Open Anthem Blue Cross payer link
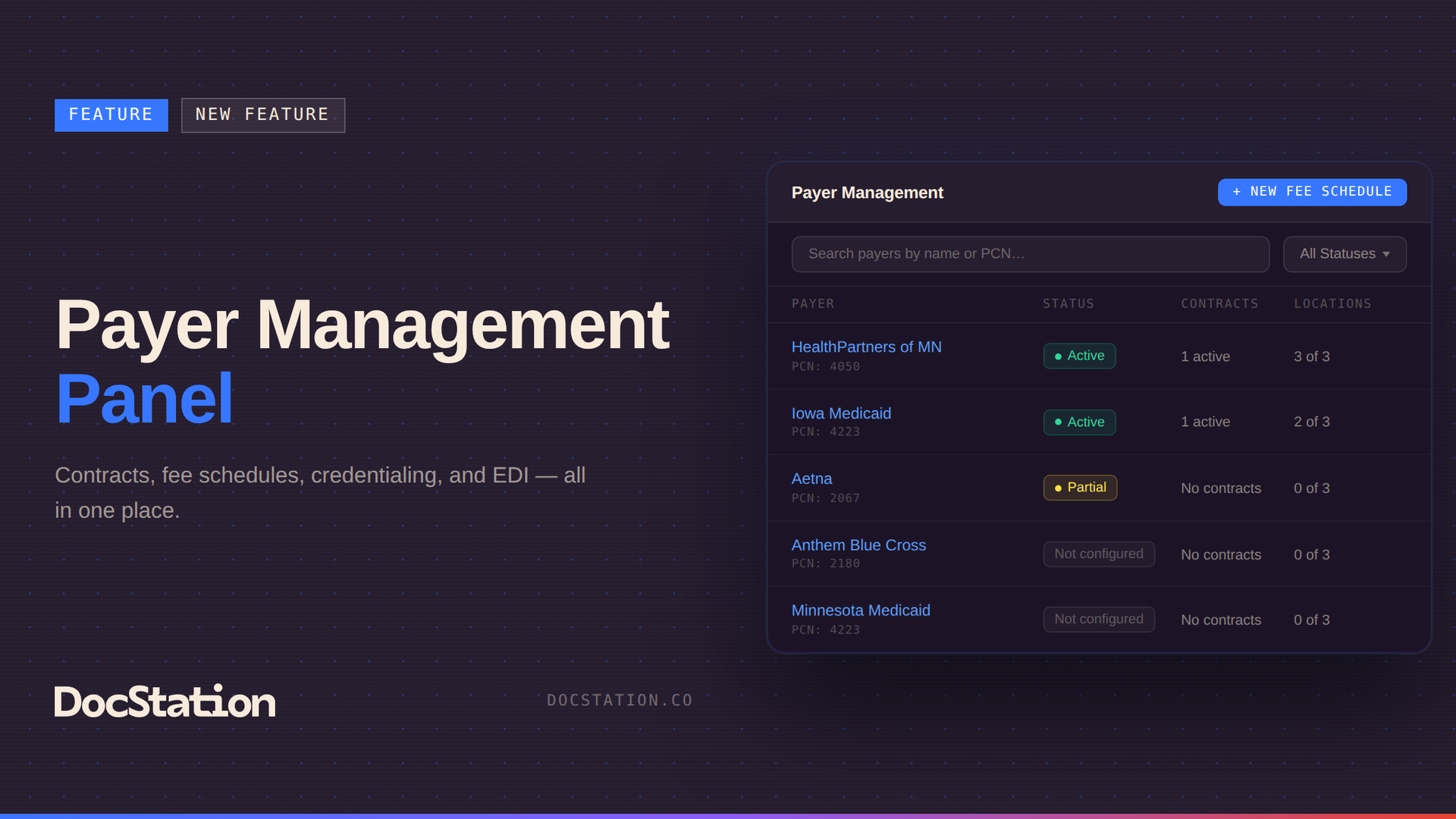The width and height of the screenshot is (1456, 819). click(858, 545)
